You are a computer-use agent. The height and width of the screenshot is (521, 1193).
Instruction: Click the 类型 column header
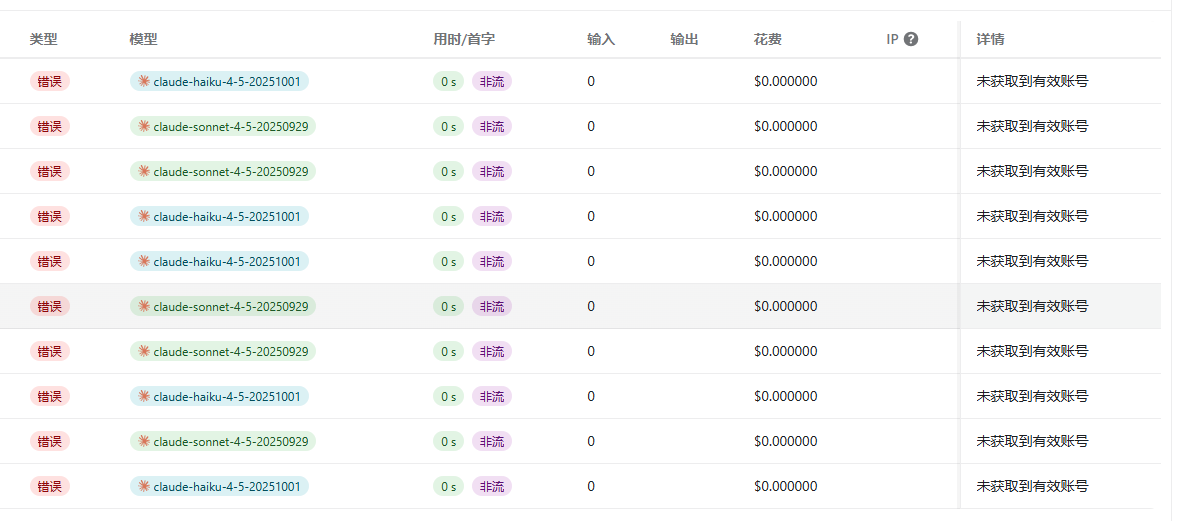click(x=44, y=40)
